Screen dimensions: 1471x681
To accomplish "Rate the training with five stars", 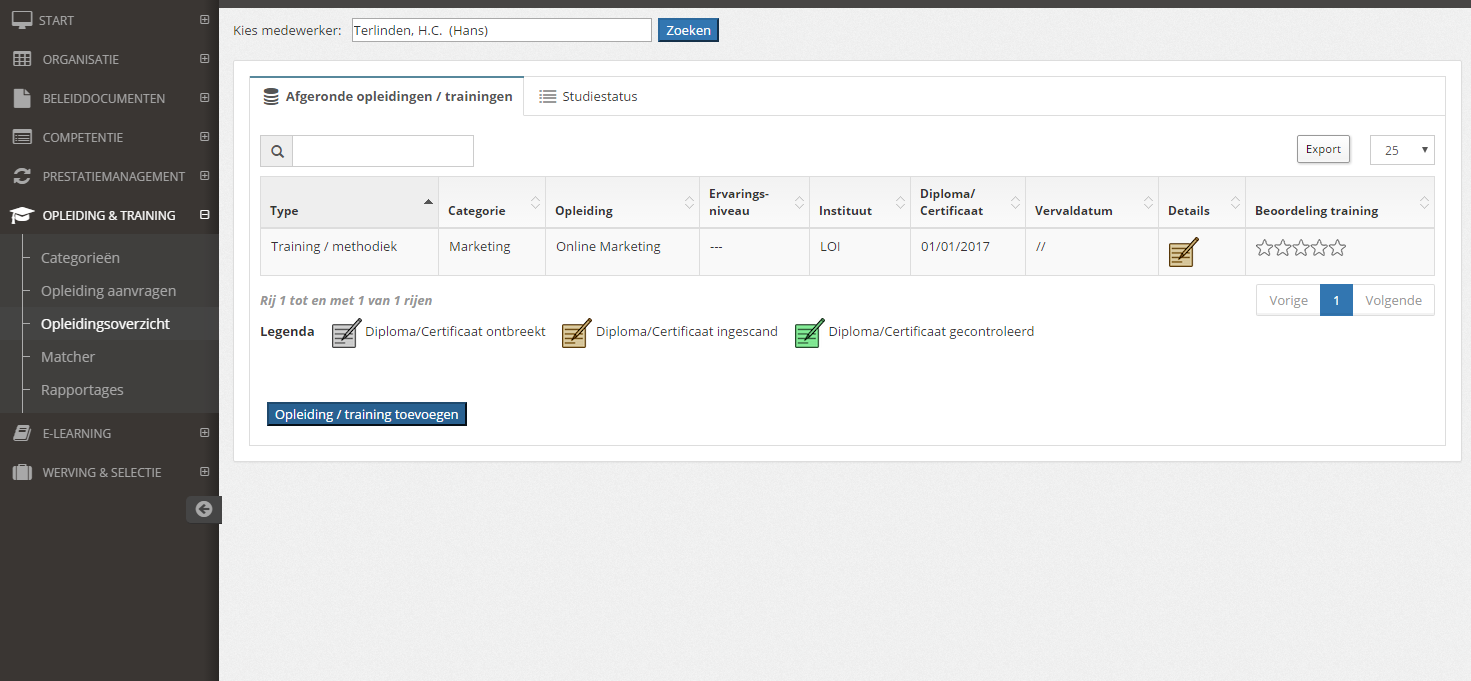I will [1337, 248].
